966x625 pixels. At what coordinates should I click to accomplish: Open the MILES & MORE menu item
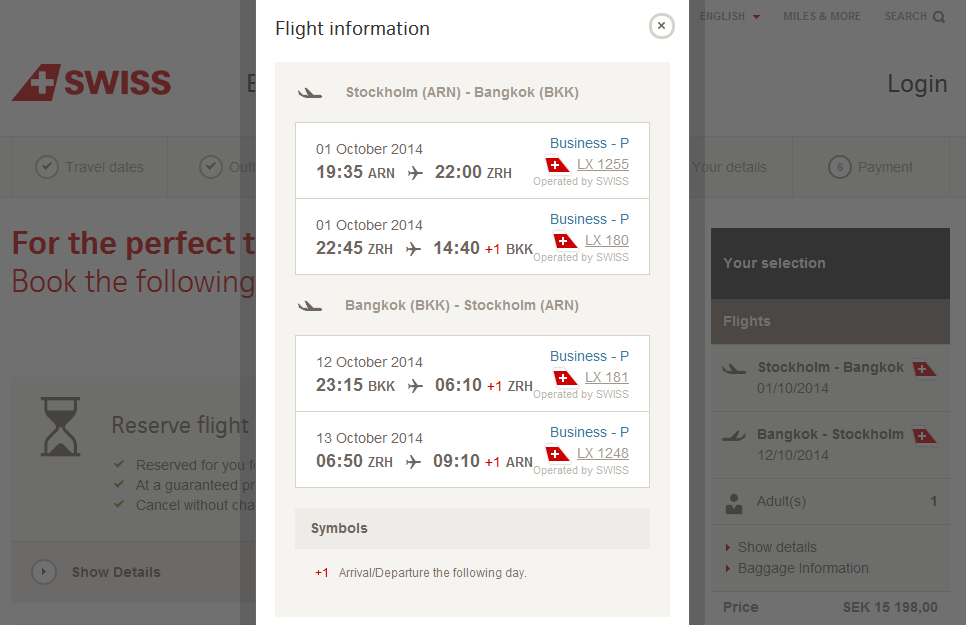tap(822, 16)
